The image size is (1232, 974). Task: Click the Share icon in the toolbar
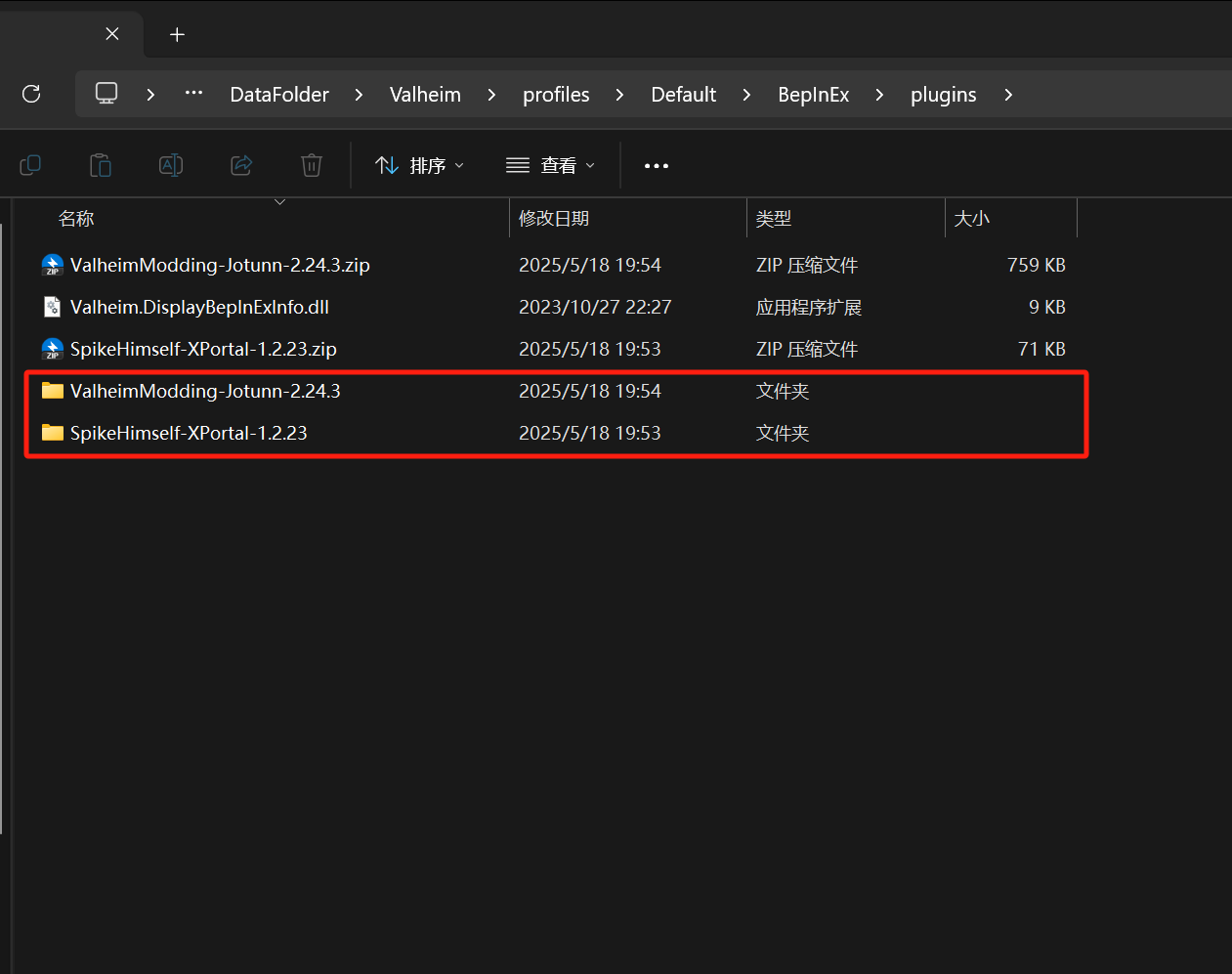coord(241,165)
